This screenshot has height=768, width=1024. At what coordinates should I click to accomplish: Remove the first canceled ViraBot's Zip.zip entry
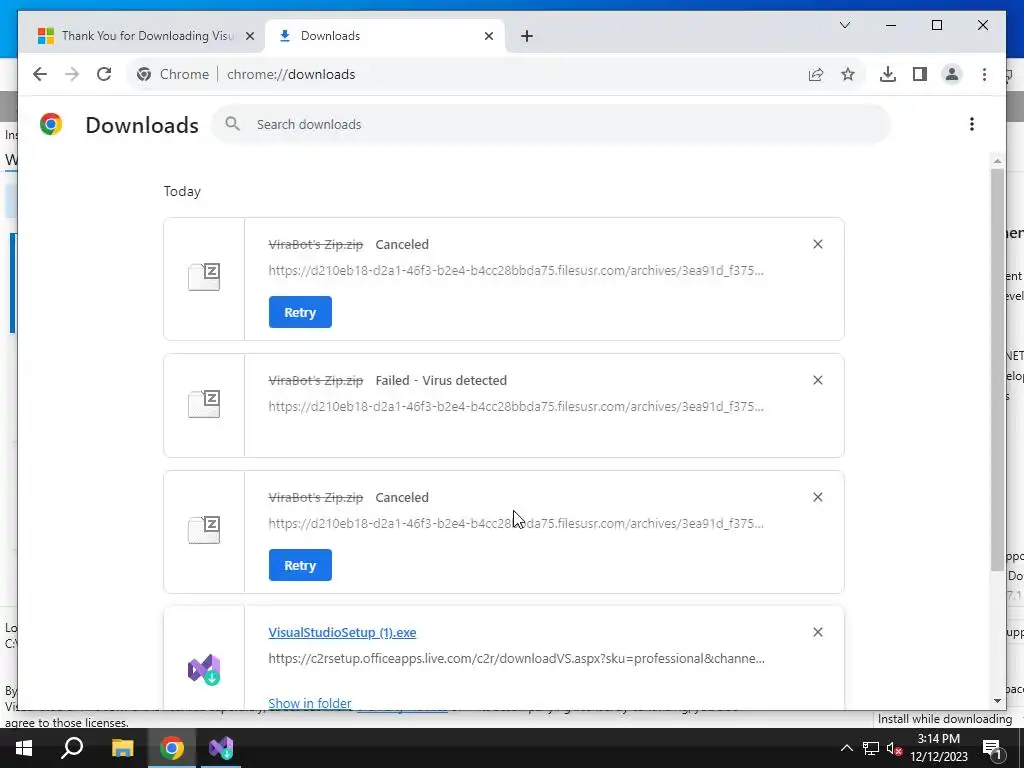click(x=818, y=244)
